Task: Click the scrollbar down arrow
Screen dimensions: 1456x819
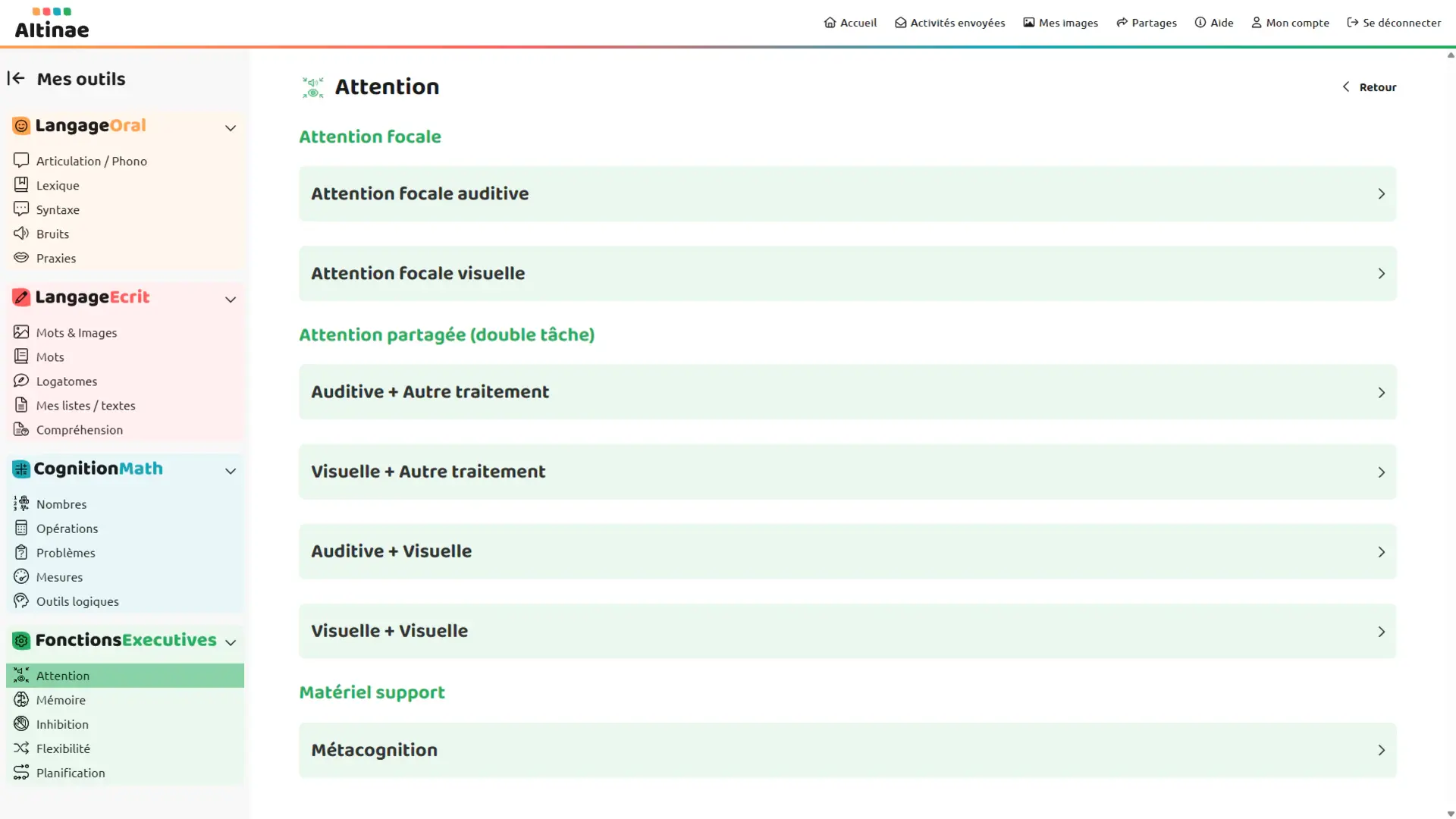Action: click(1450, 814)
